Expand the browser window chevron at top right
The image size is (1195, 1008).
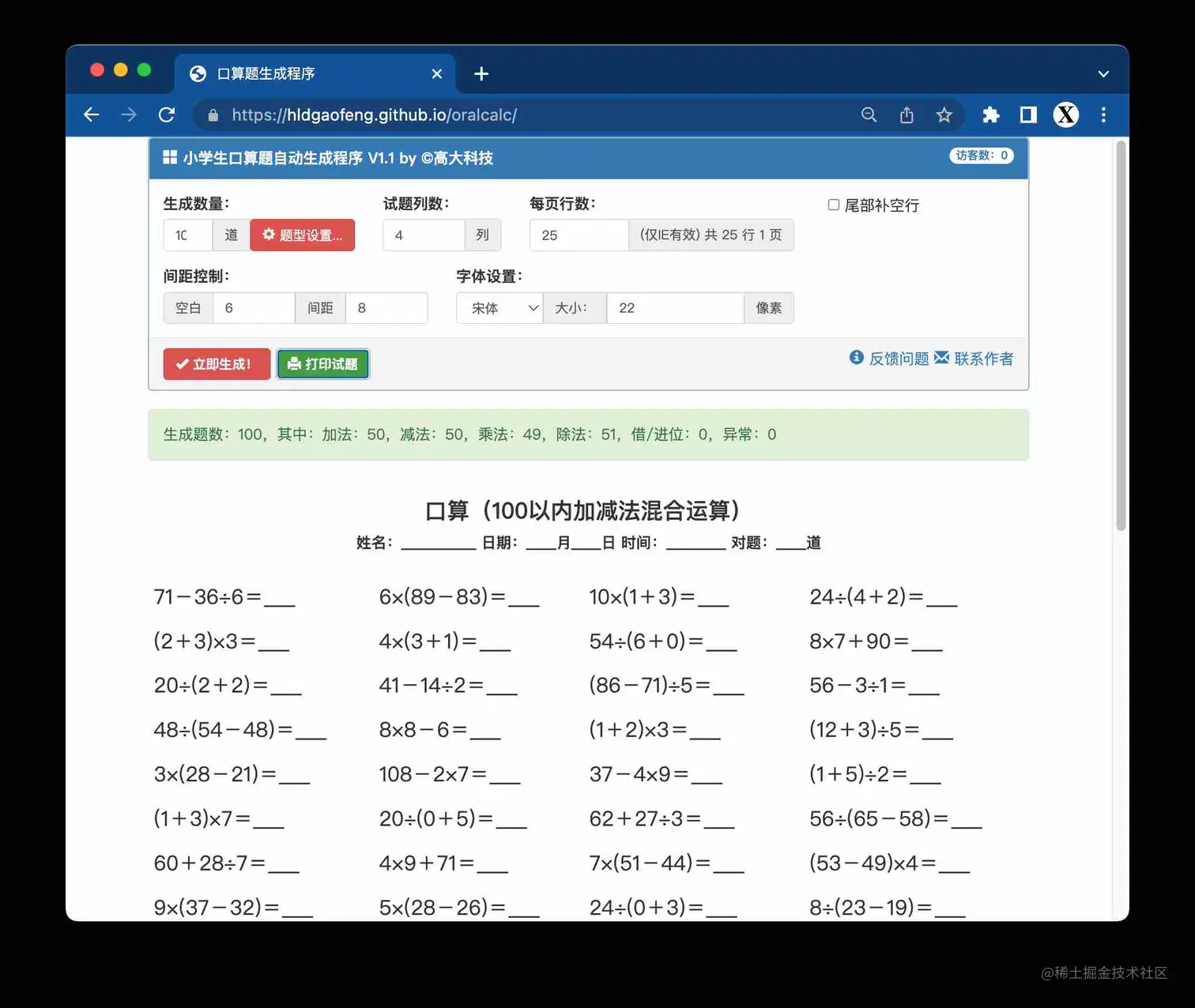point(1103,73)
